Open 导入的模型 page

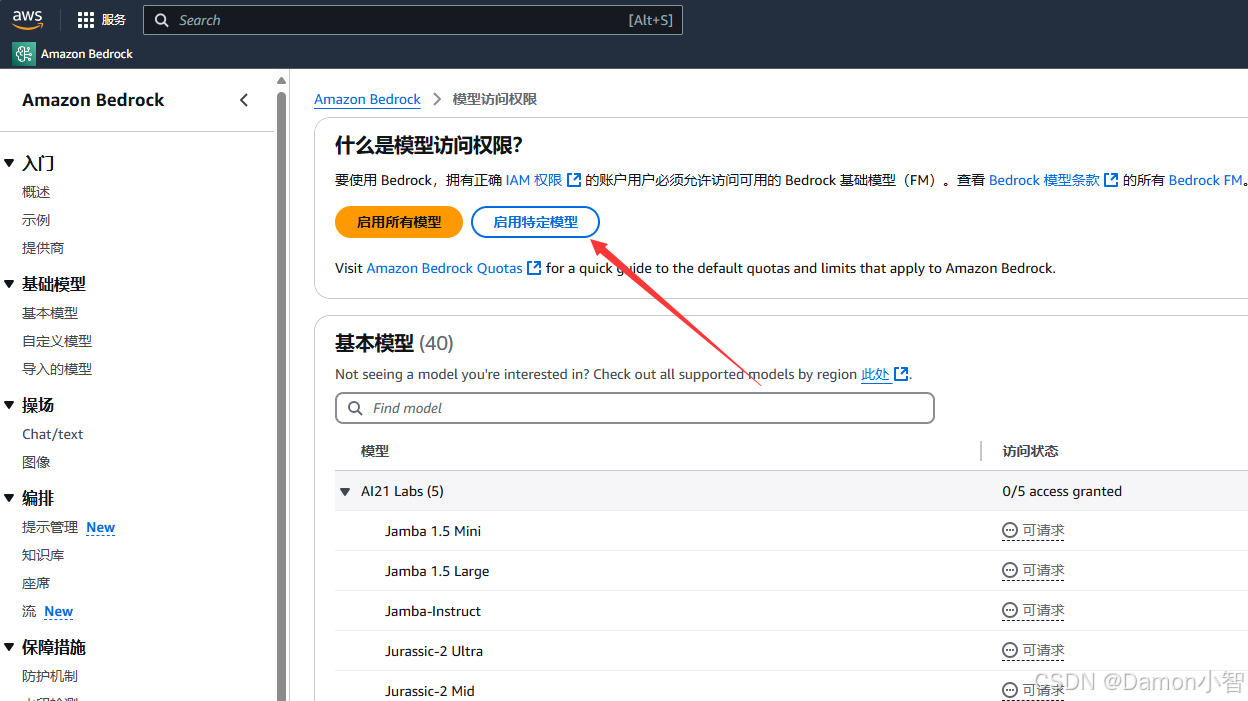point(57,369)
